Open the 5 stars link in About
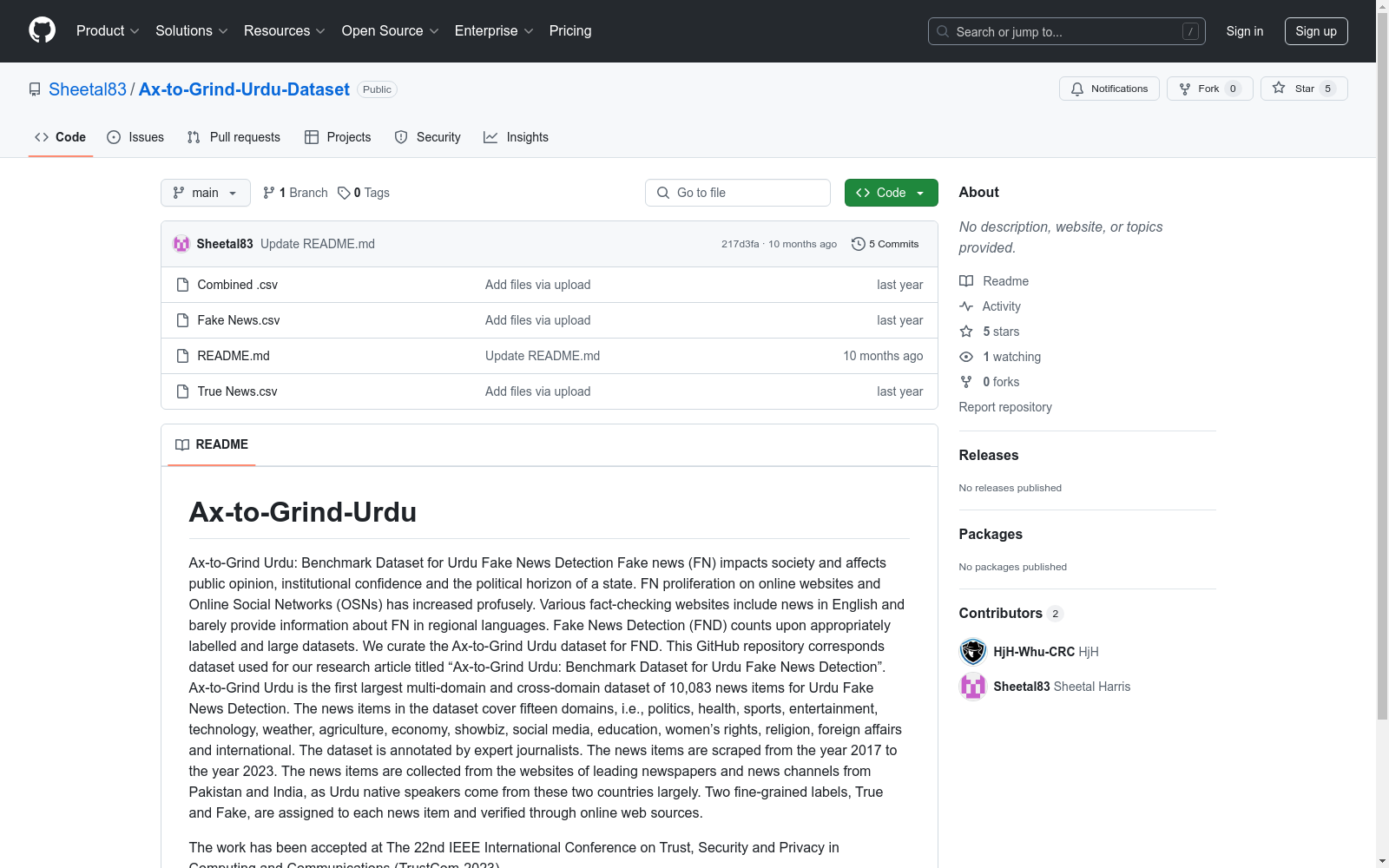The width and height of the screenshot is (1389, 868). tap(1001, 332)
